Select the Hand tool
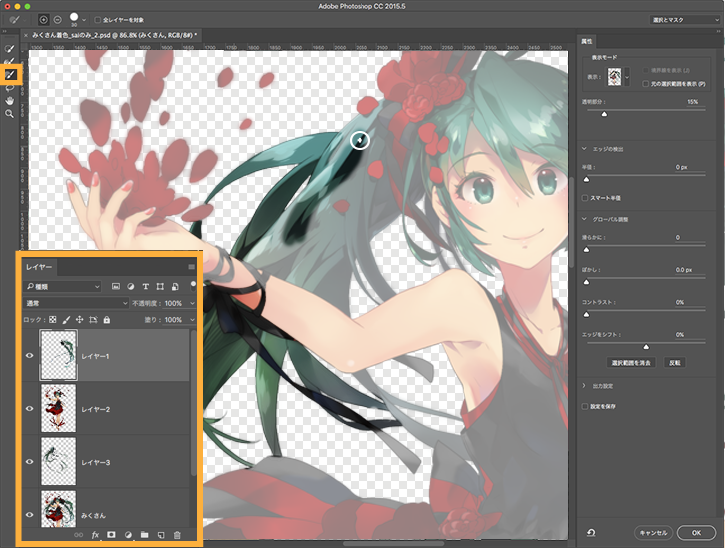725x548 pixels. click(x=9, y=101)
